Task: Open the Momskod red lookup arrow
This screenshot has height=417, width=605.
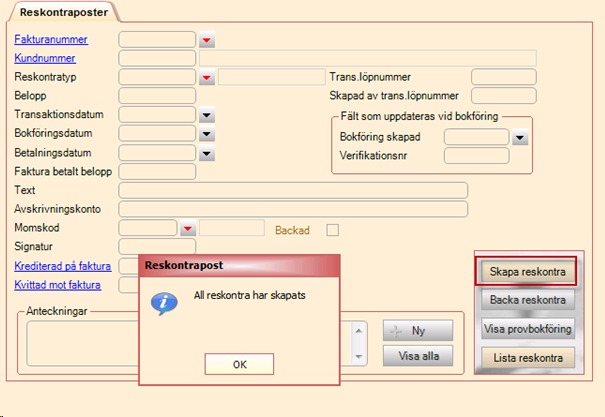Action: [x=187, y=230]
